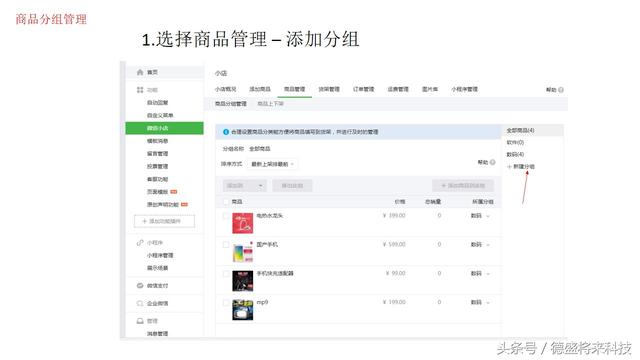Viewport: 640px width, 360px height.
Task: Open 留言管理 in the sidebar
Action: click(x=158, y=153)
